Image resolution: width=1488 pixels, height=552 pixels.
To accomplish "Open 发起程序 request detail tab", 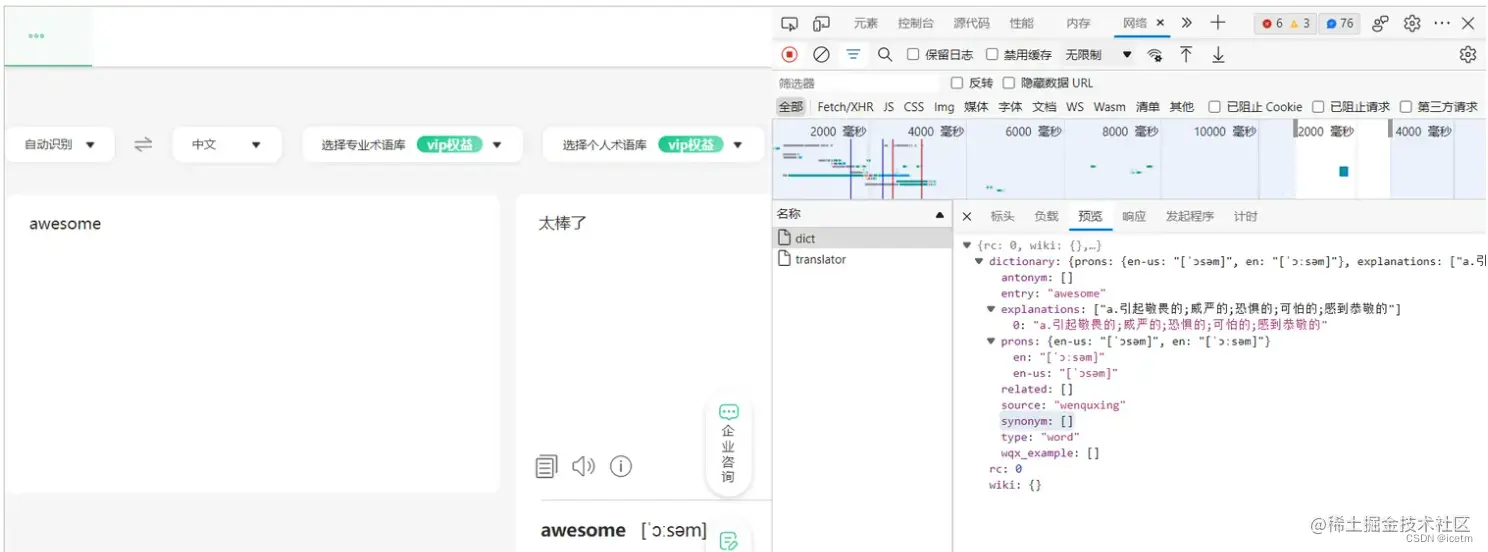I will [x=1190, y=217].
